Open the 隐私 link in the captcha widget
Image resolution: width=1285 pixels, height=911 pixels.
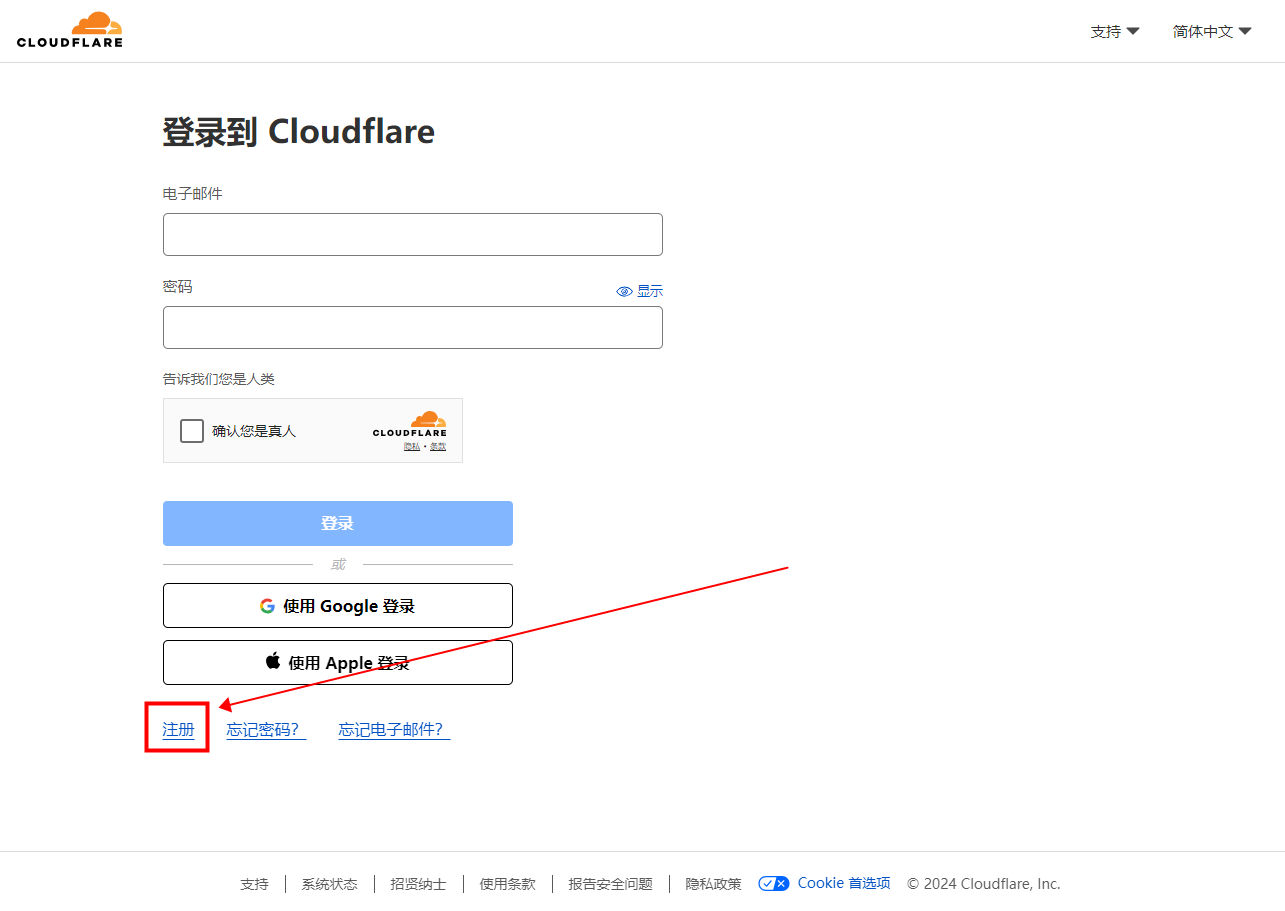[411, 446]
